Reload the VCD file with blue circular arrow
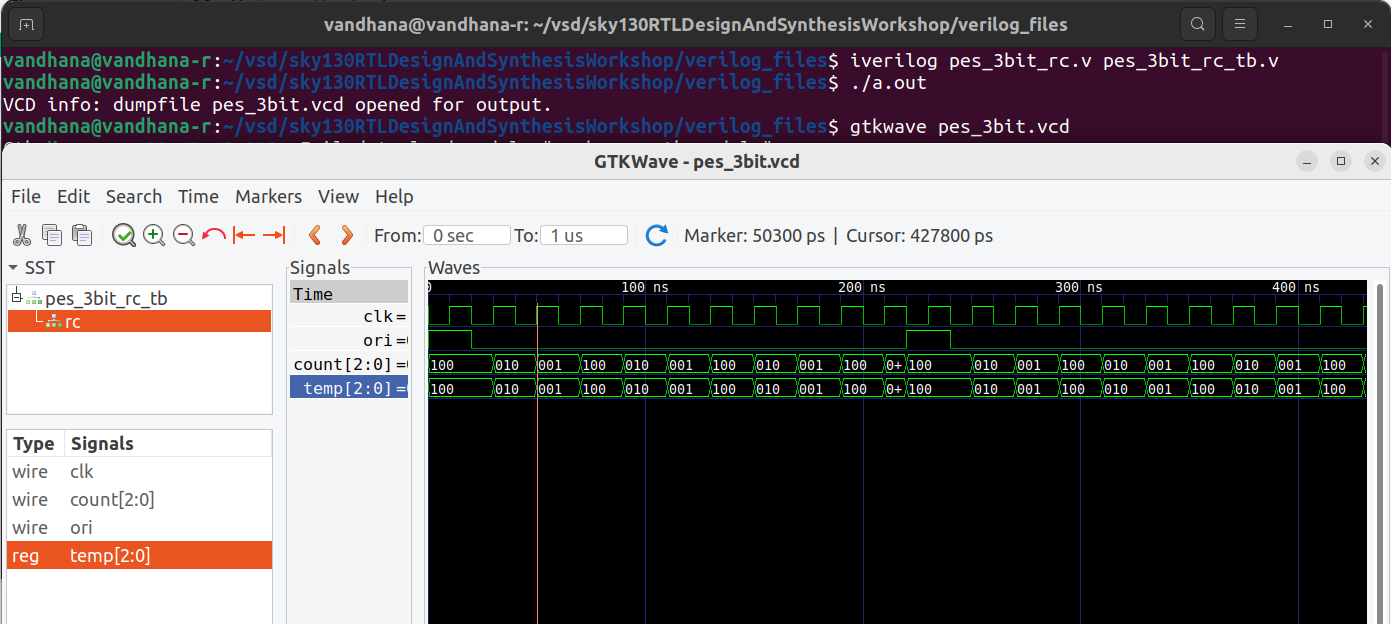 click(x=656, y=235)
